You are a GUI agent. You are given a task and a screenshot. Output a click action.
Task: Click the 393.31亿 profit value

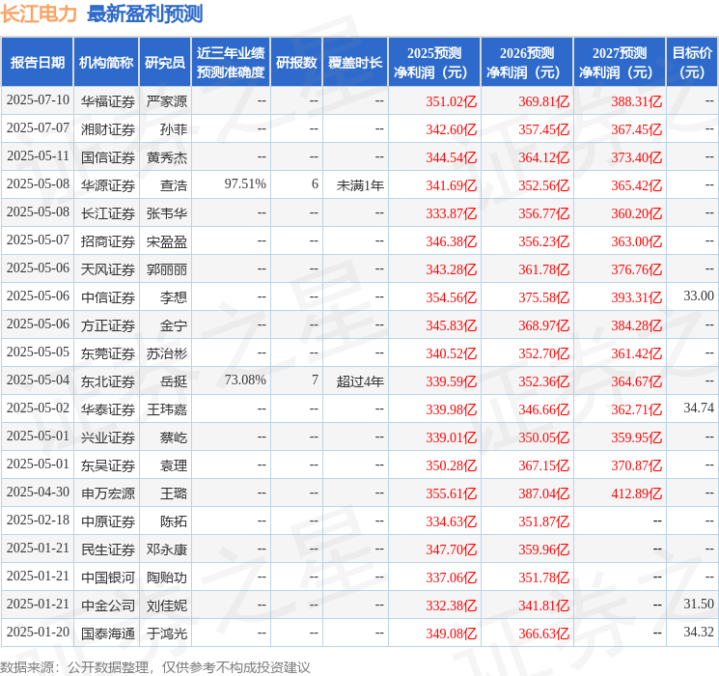(x=636, y=297)
